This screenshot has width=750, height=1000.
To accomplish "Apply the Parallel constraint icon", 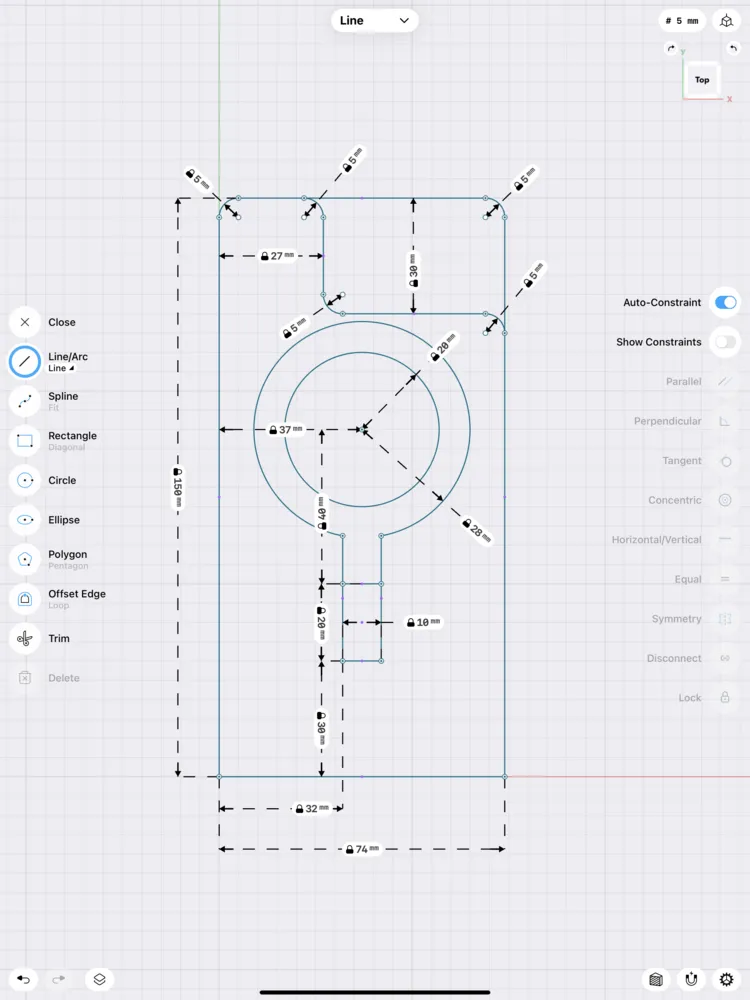I will coord(724,381).
